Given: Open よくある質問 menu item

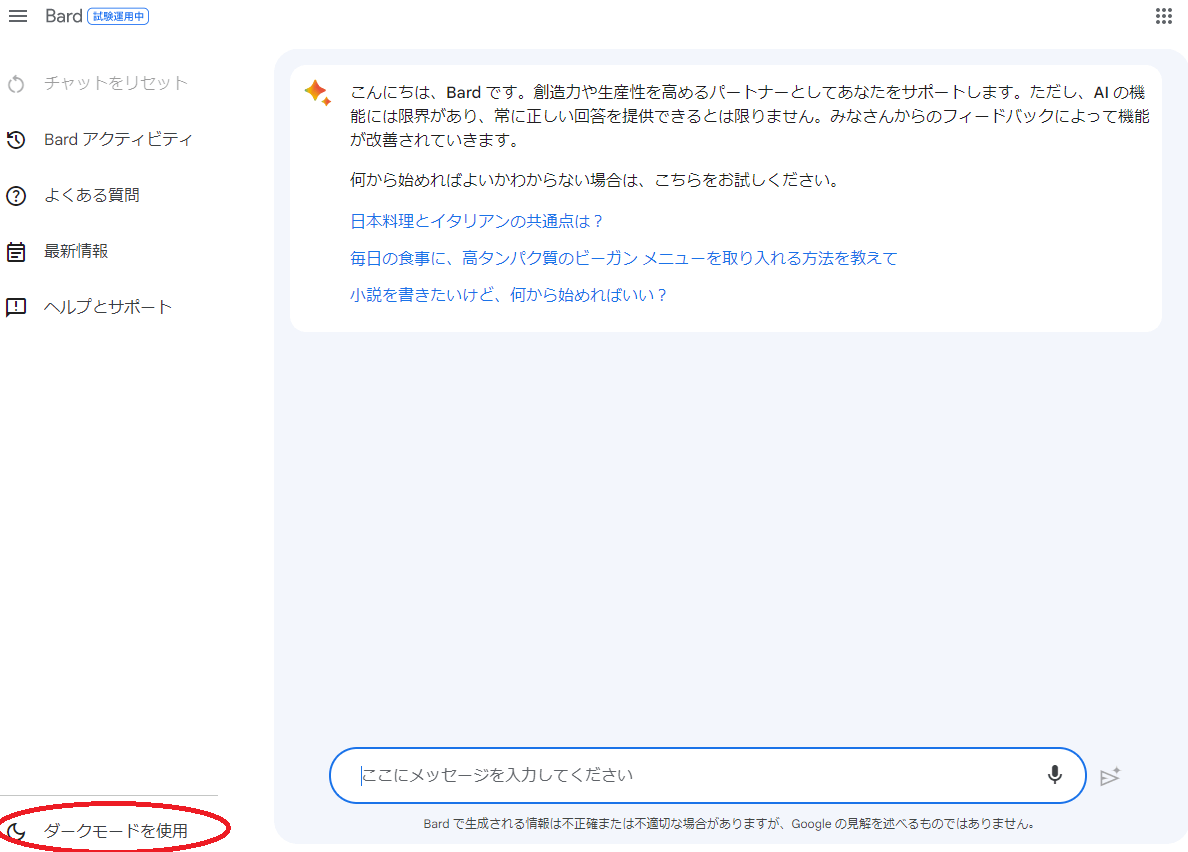Looking at the screenshot, I should 92,195.
